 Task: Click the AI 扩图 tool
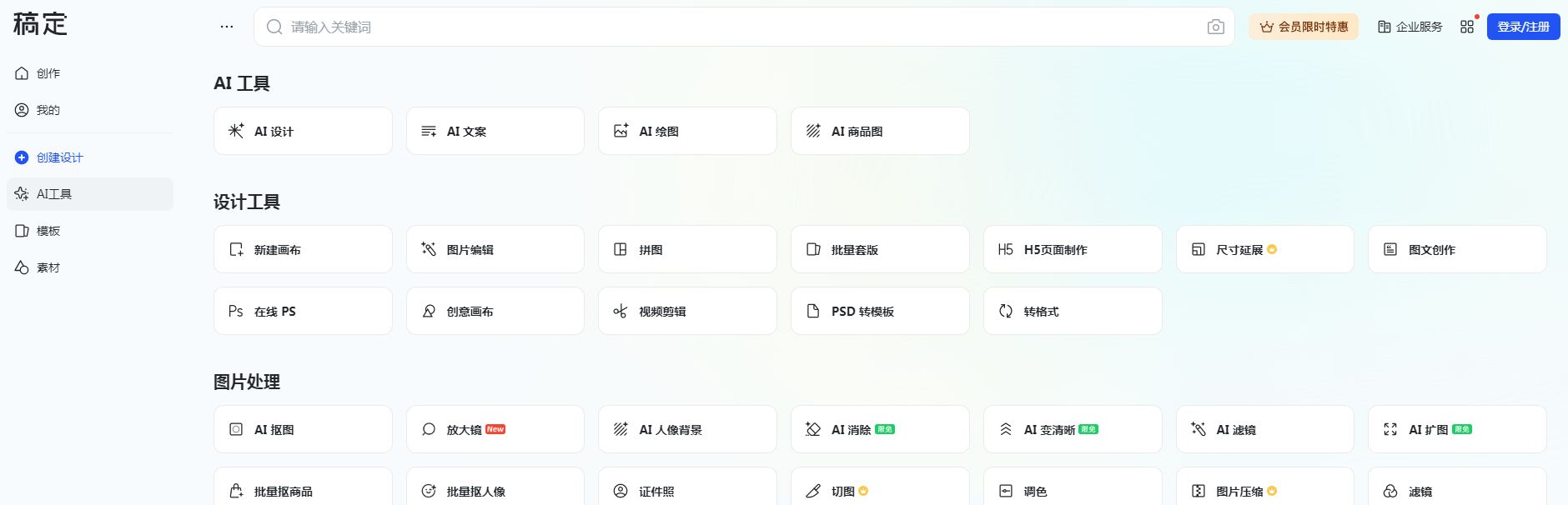1456,429
